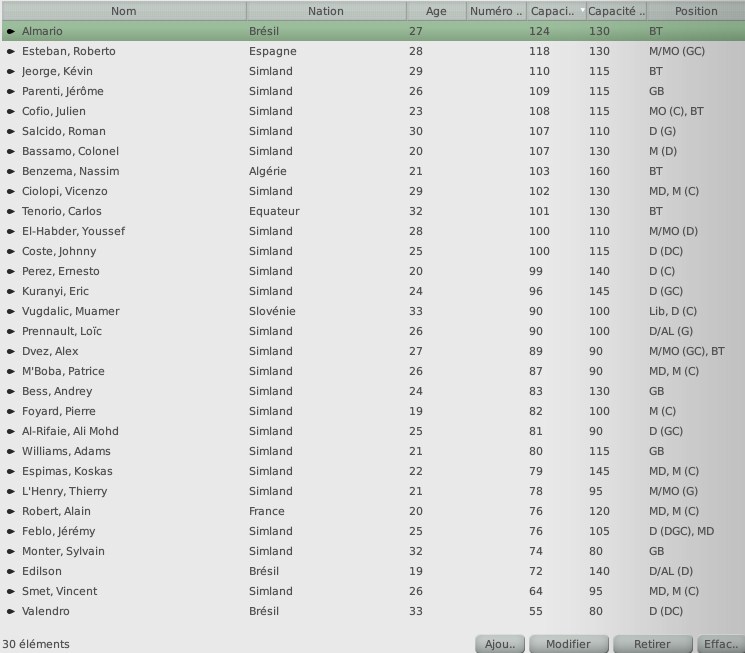Click the Position column header
The image size is (745, 653).
point(696,11)
